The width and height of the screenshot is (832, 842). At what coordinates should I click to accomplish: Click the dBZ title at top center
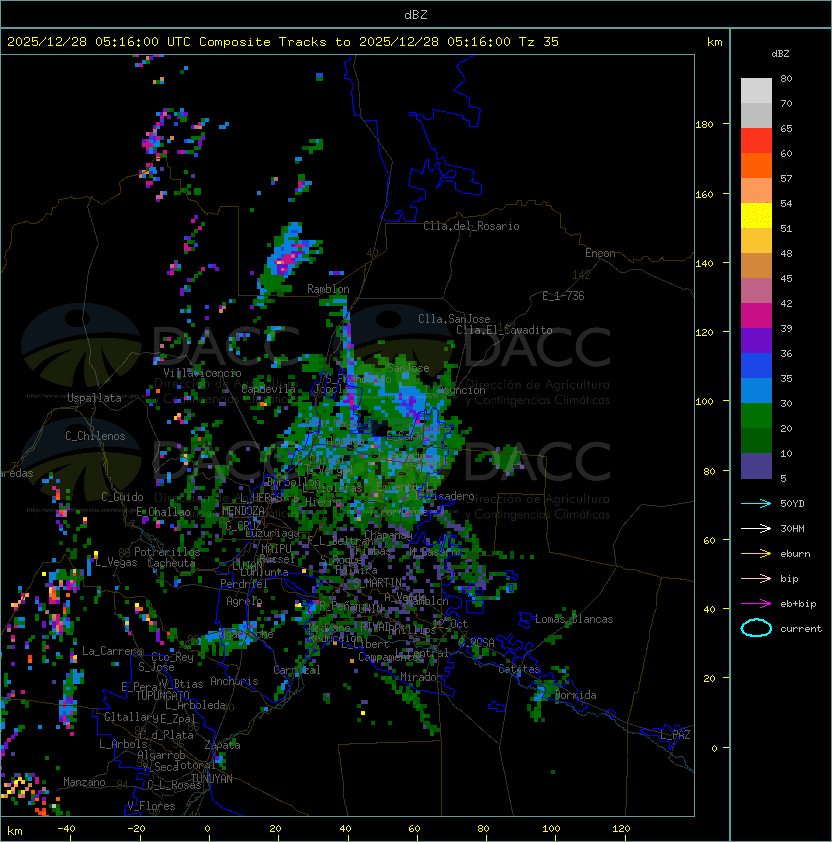click(416, 14)
